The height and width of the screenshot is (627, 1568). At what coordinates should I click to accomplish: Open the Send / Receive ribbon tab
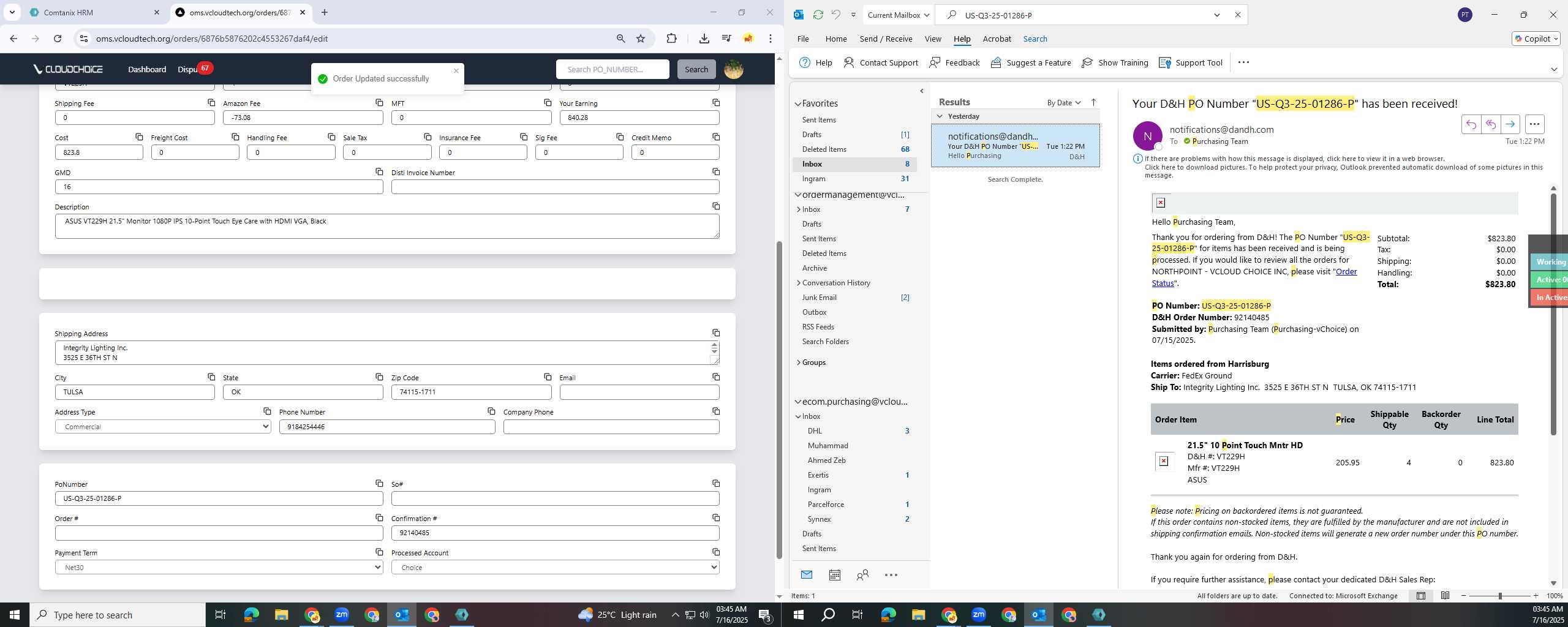886,39
